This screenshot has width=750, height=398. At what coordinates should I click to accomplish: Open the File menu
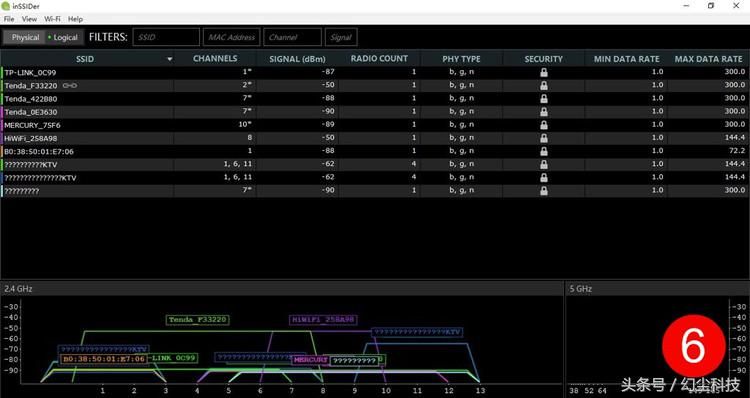click(x=9, y=19)
